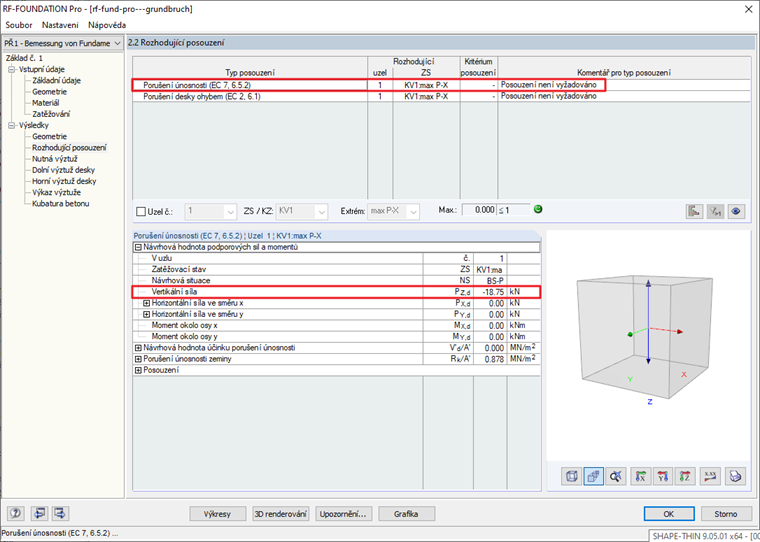Confirm with the OK button
This screenshot has width=760, height=542.
point(669,514)
